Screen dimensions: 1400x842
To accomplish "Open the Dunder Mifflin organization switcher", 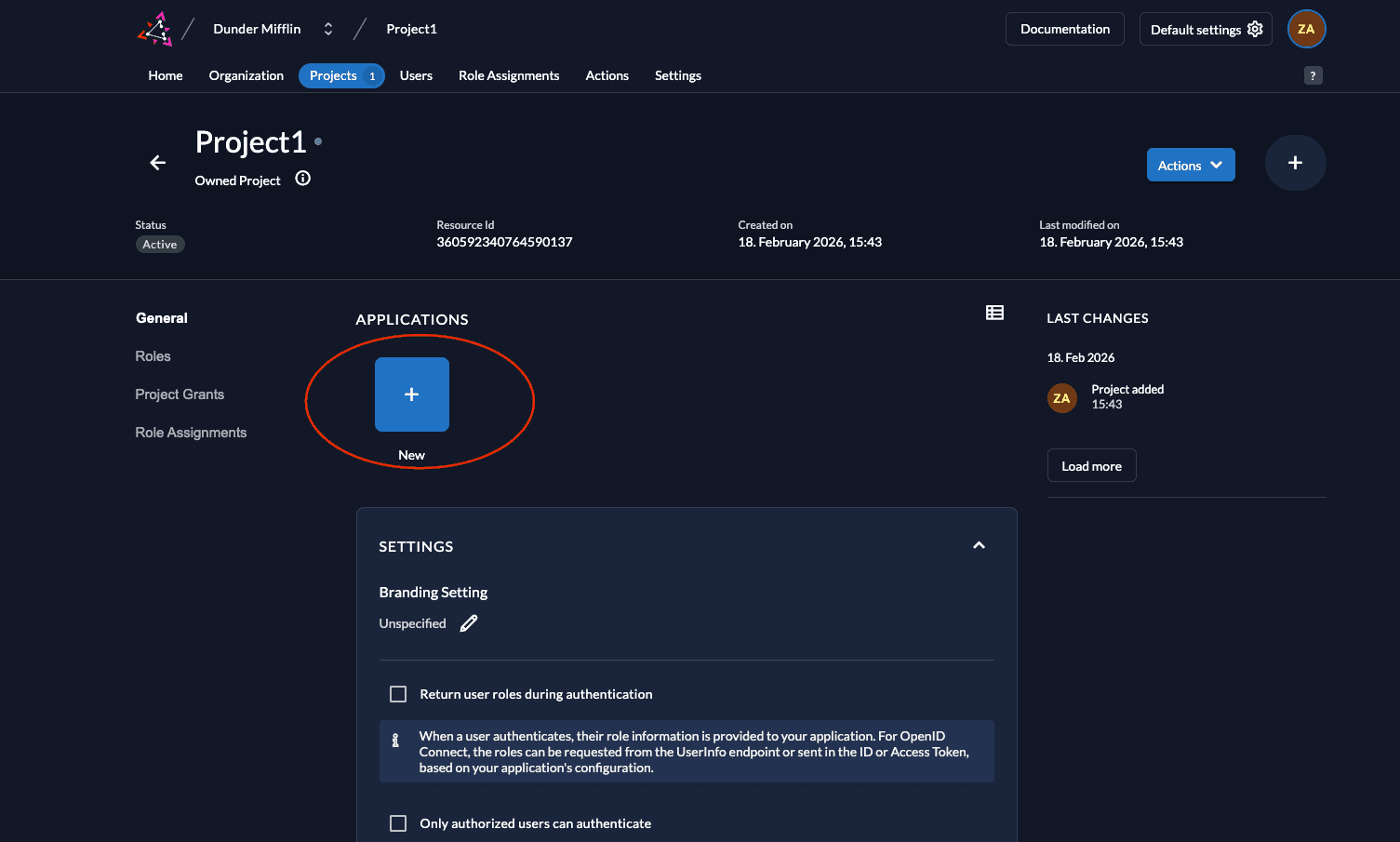I will [x=327, y=29].
